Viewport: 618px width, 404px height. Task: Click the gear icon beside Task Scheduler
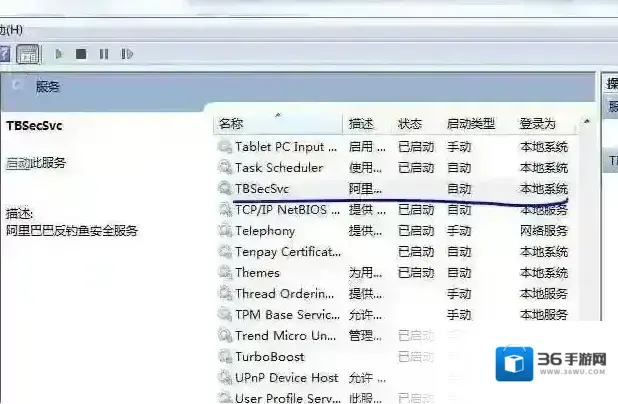pyautogui.click(x=225, y=167)
